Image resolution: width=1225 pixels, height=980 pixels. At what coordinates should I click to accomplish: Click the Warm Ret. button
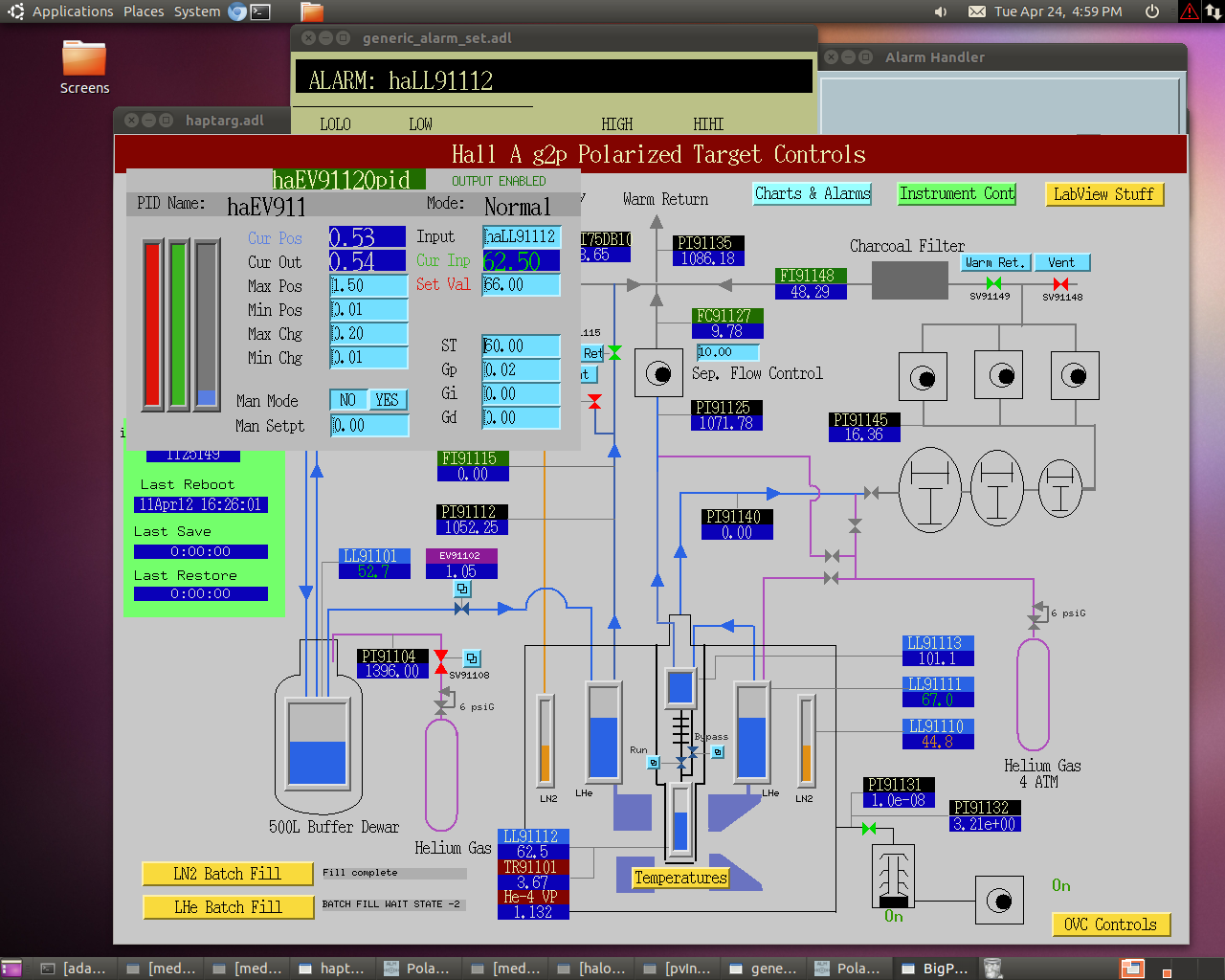tap(995, 262)
